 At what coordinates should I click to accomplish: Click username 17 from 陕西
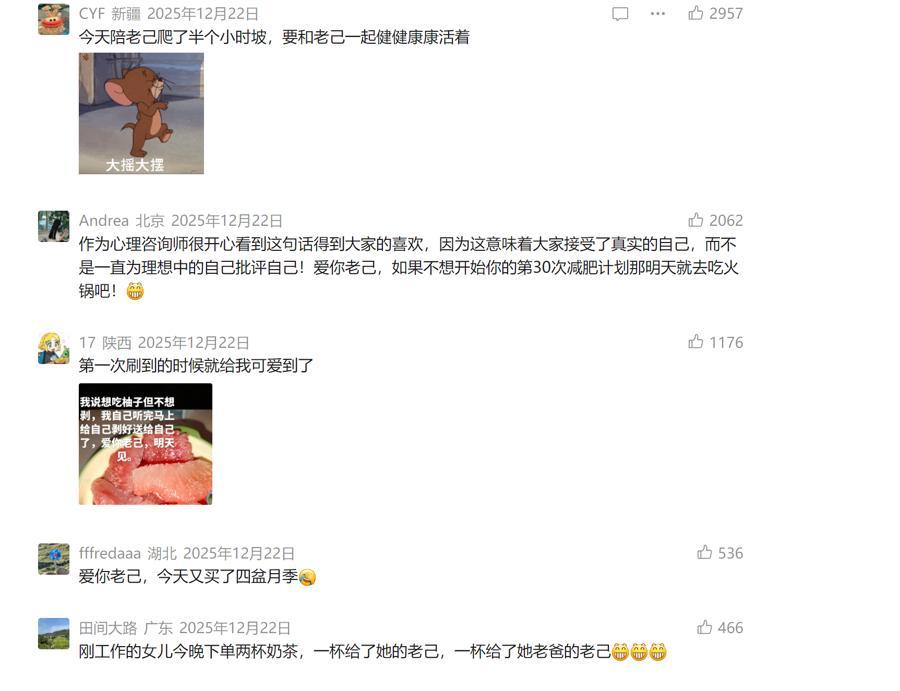(87, 343)
